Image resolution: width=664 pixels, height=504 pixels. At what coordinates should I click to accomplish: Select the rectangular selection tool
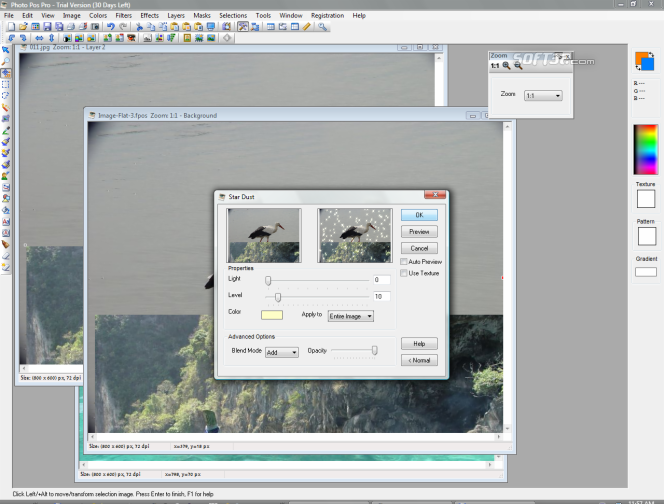click(6, 84)
